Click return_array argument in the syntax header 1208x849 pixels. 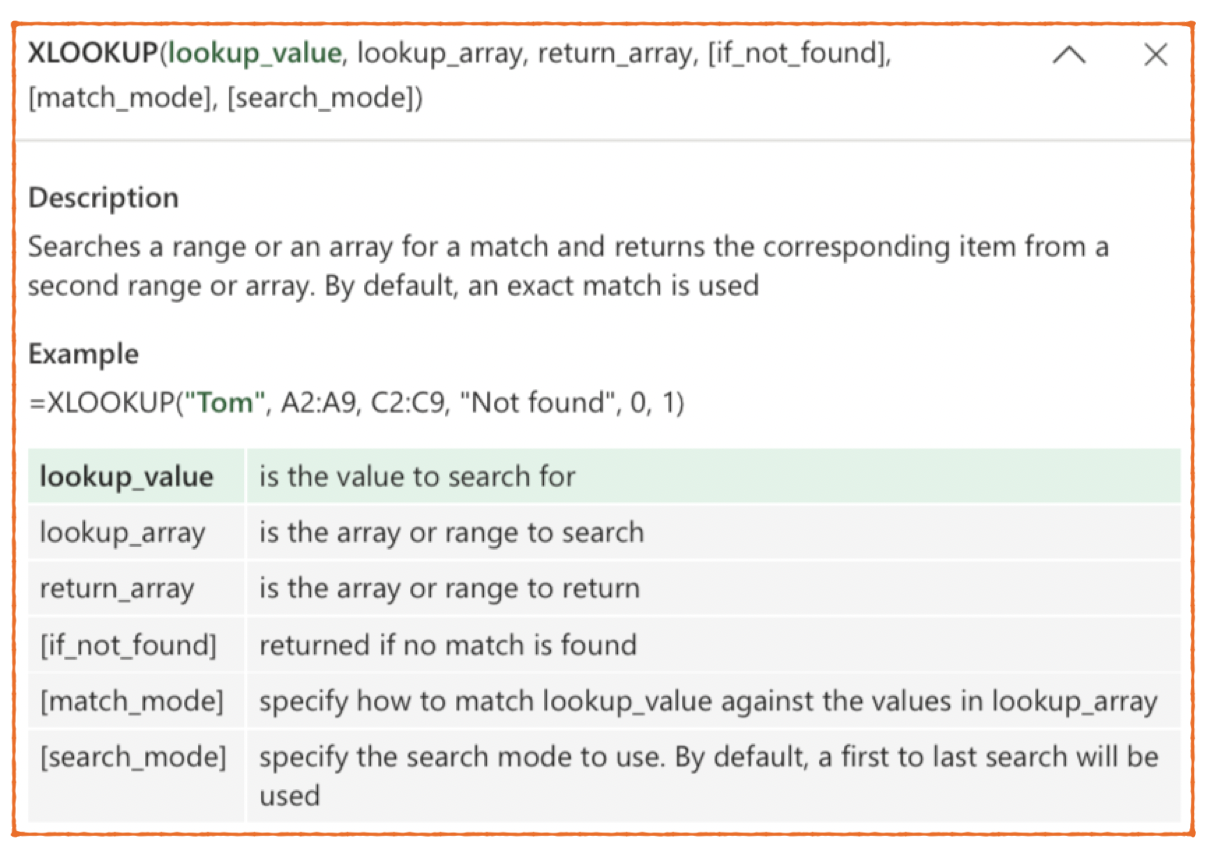tap(615, 54)
